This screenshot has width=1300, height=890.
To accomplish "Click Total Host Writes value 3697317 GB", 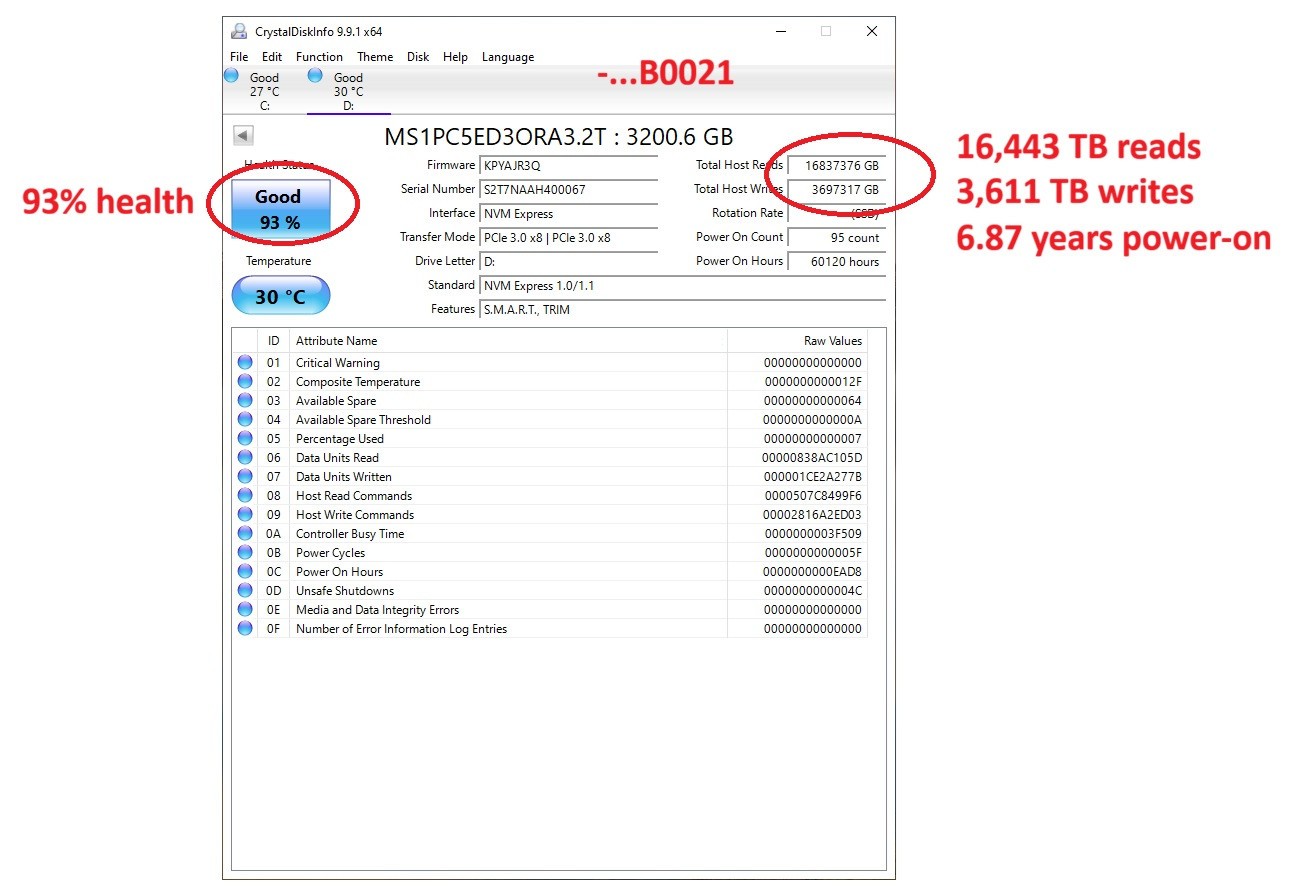I will click(836, 190).
